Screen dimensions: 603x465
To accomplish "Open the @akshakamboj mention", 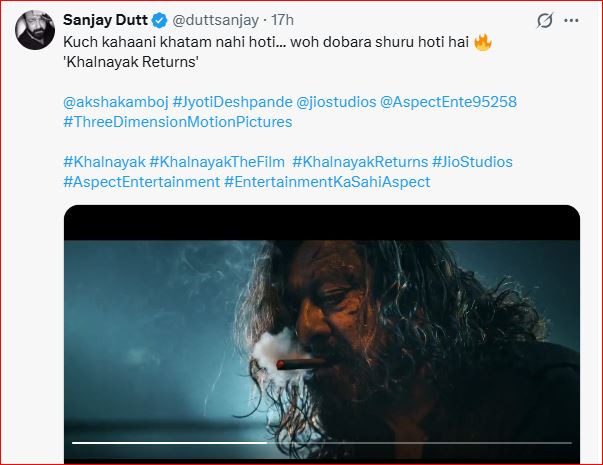I will point(115,102).
